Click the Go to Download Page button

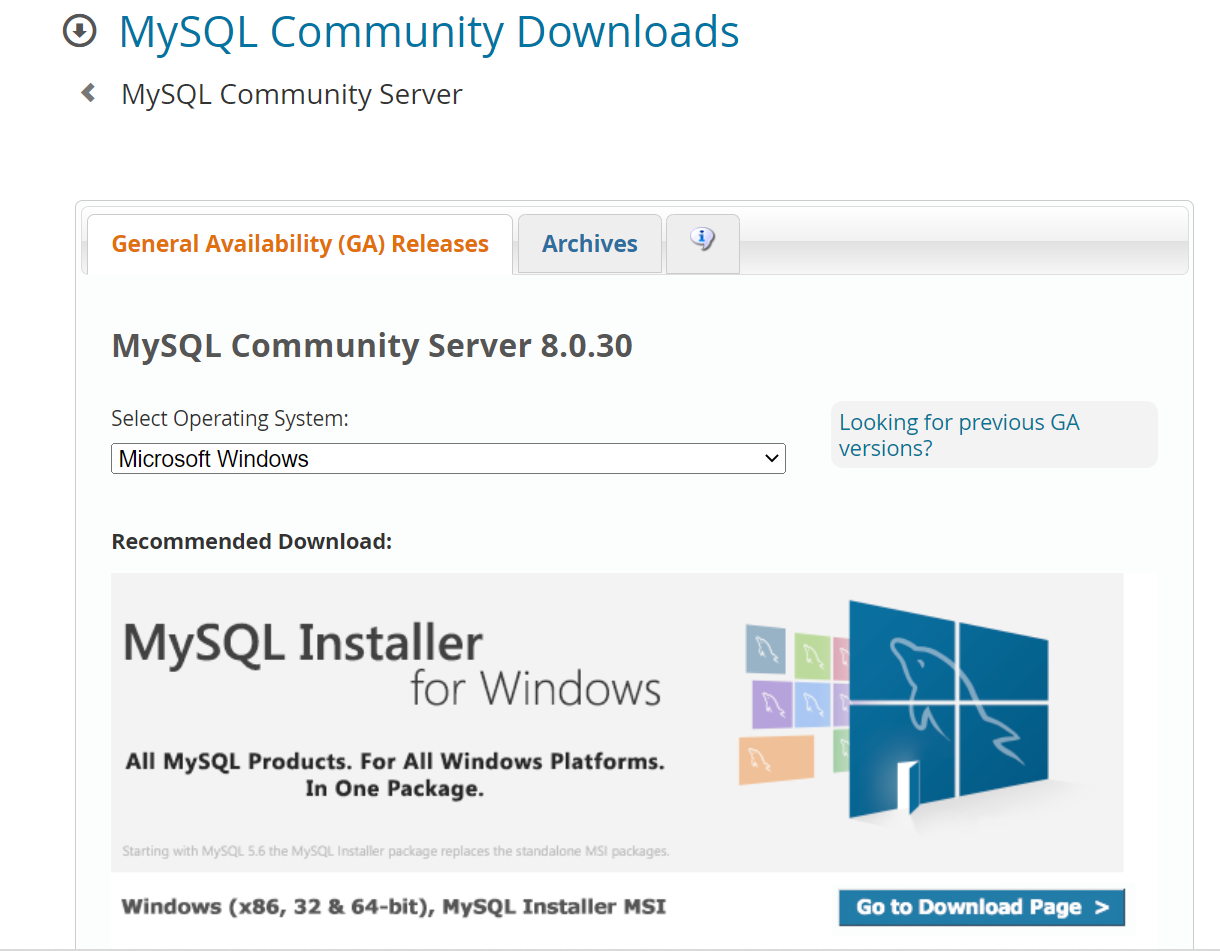[x=982, y=907]
